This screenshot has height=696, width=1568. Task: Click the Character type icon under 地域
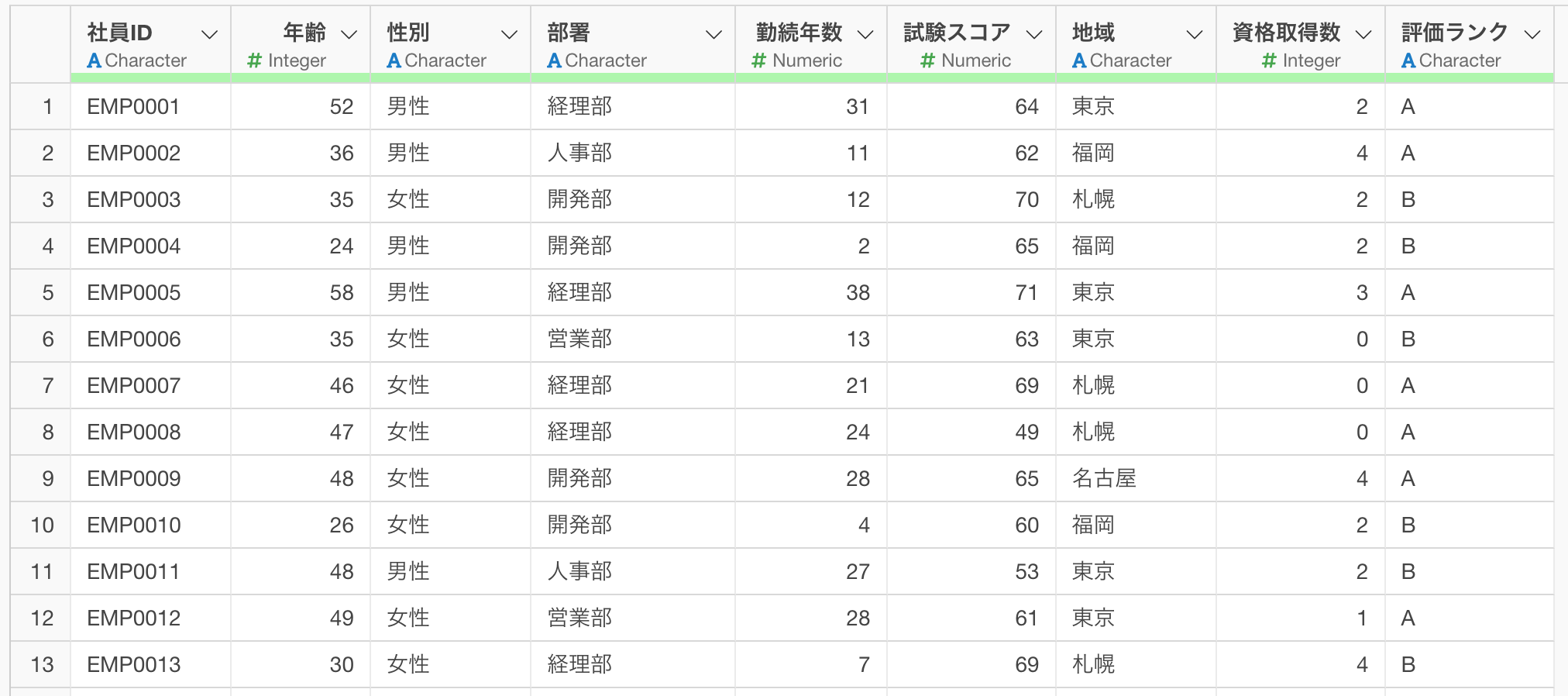click(1079, 60)
